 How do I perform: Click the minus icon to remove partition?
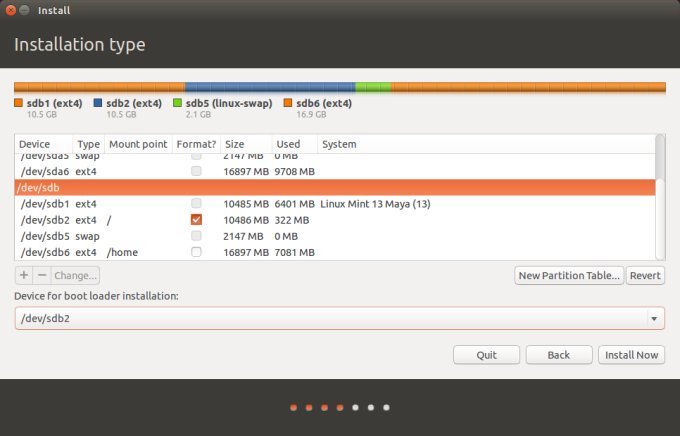click(41, 275)
